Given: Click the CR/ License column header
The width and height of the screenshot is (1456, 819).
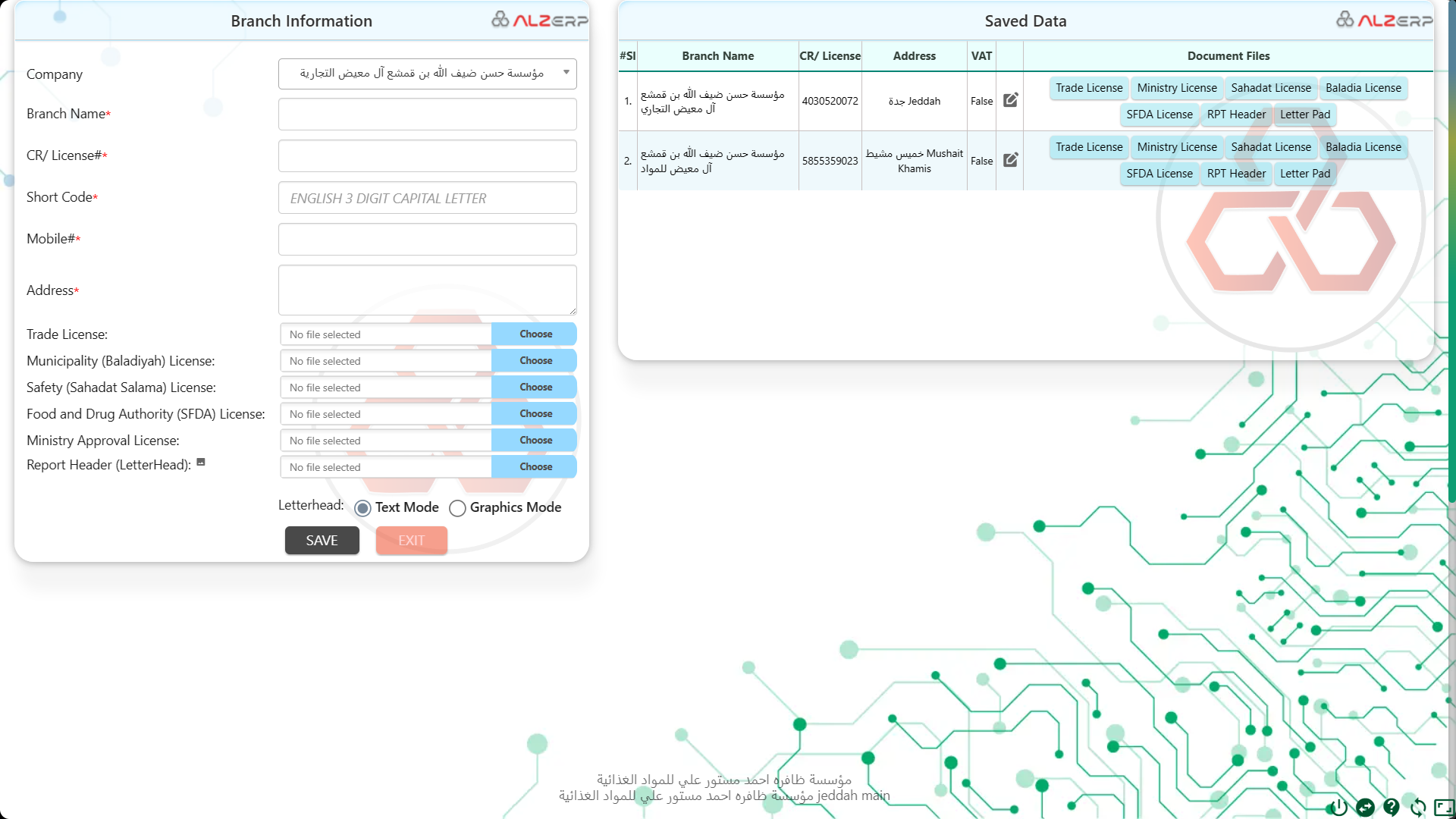Looking at the screenshot, I should click(x=830, y=56).
